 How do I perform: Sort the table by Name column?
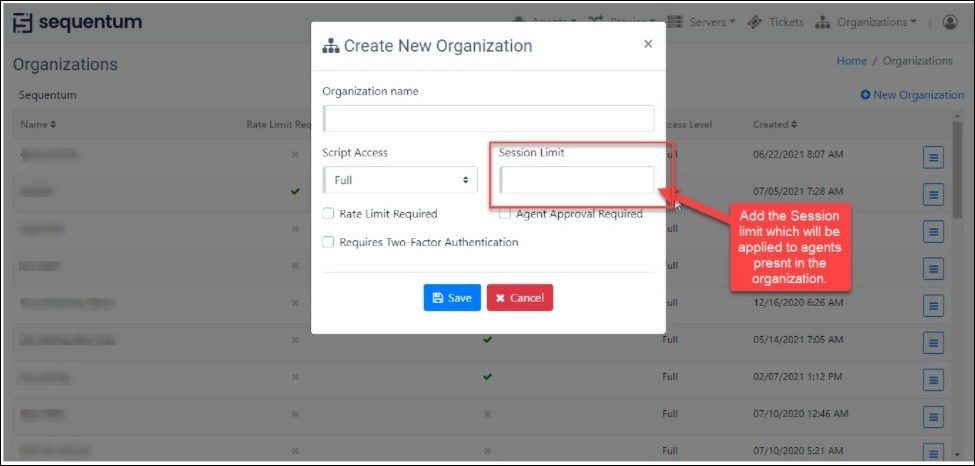(38, 125)
